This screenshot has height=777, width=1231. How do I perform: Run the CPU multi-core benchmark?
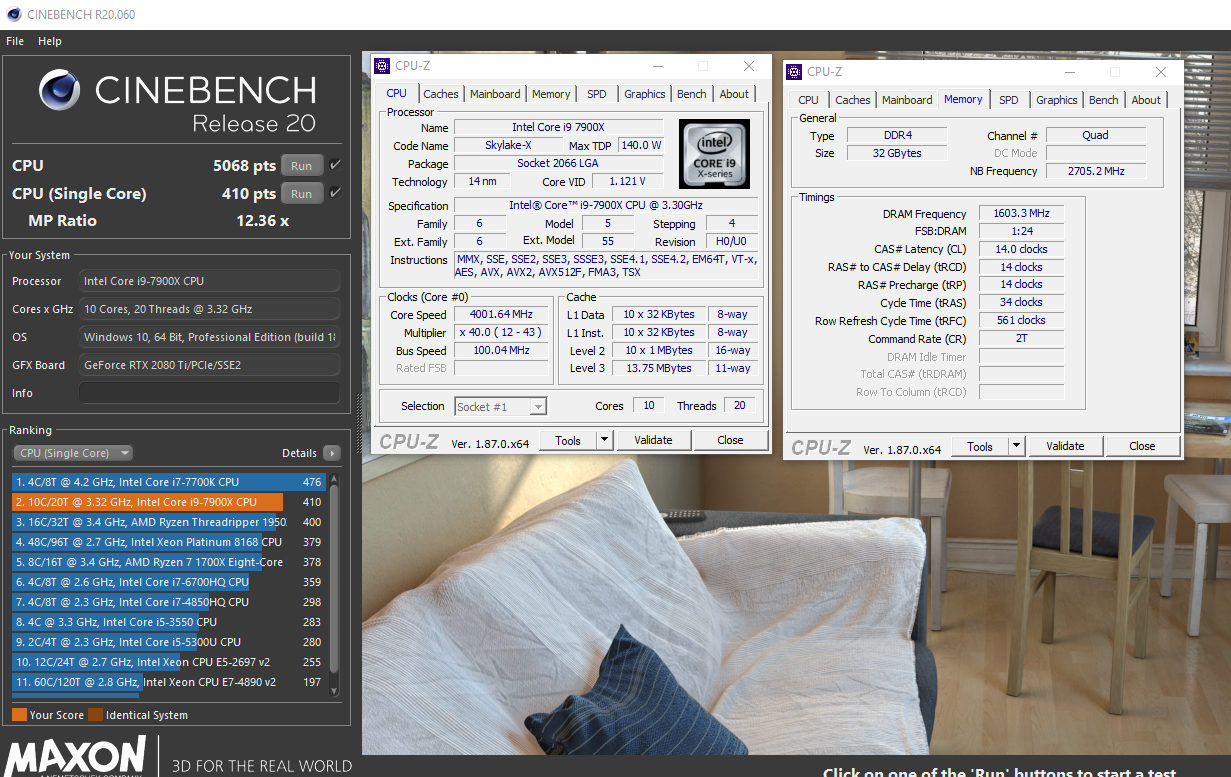(x=302, y=166)
